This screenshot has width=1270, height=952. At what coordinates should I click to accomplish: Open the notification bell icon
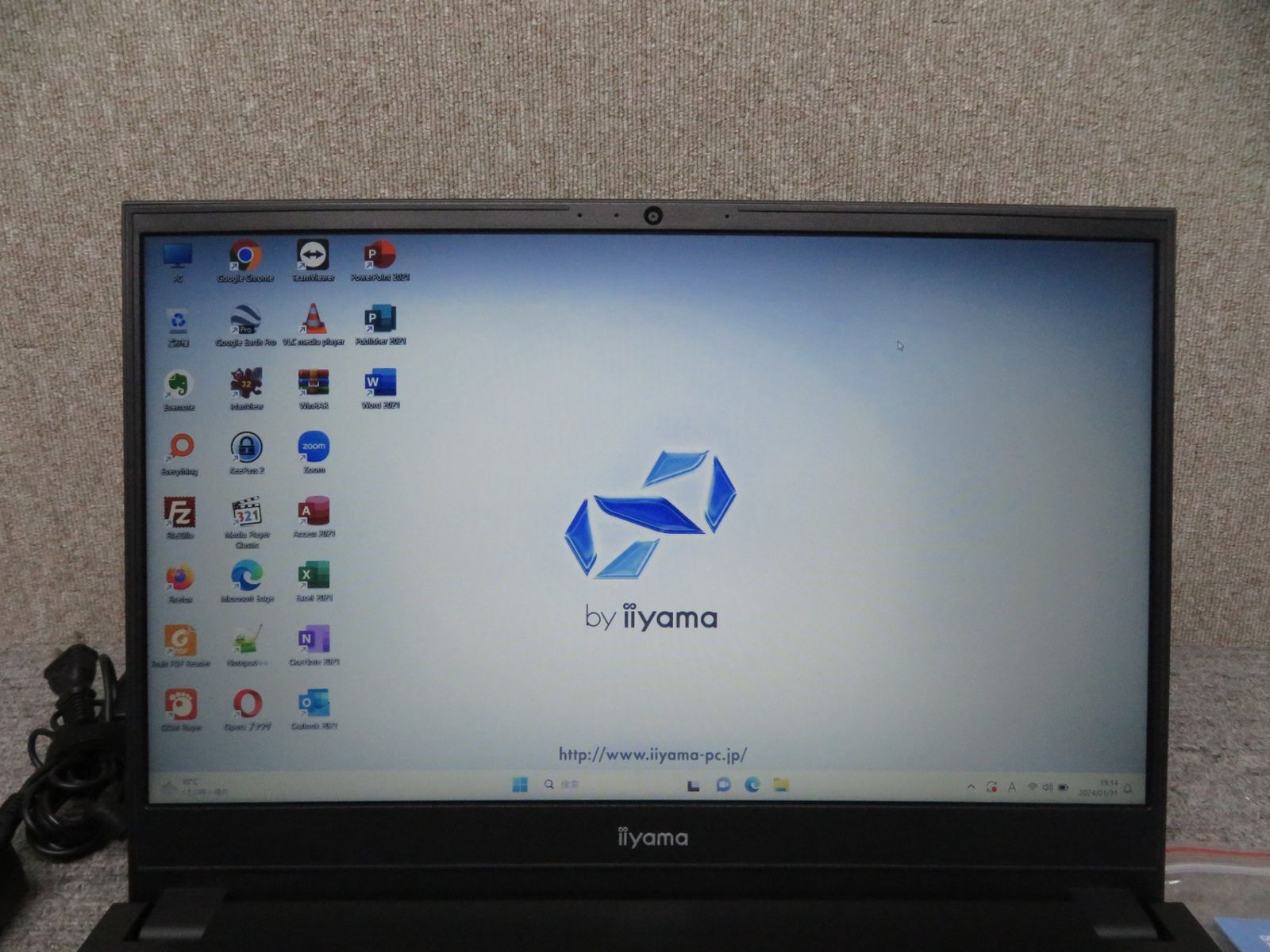(1129, 789)
